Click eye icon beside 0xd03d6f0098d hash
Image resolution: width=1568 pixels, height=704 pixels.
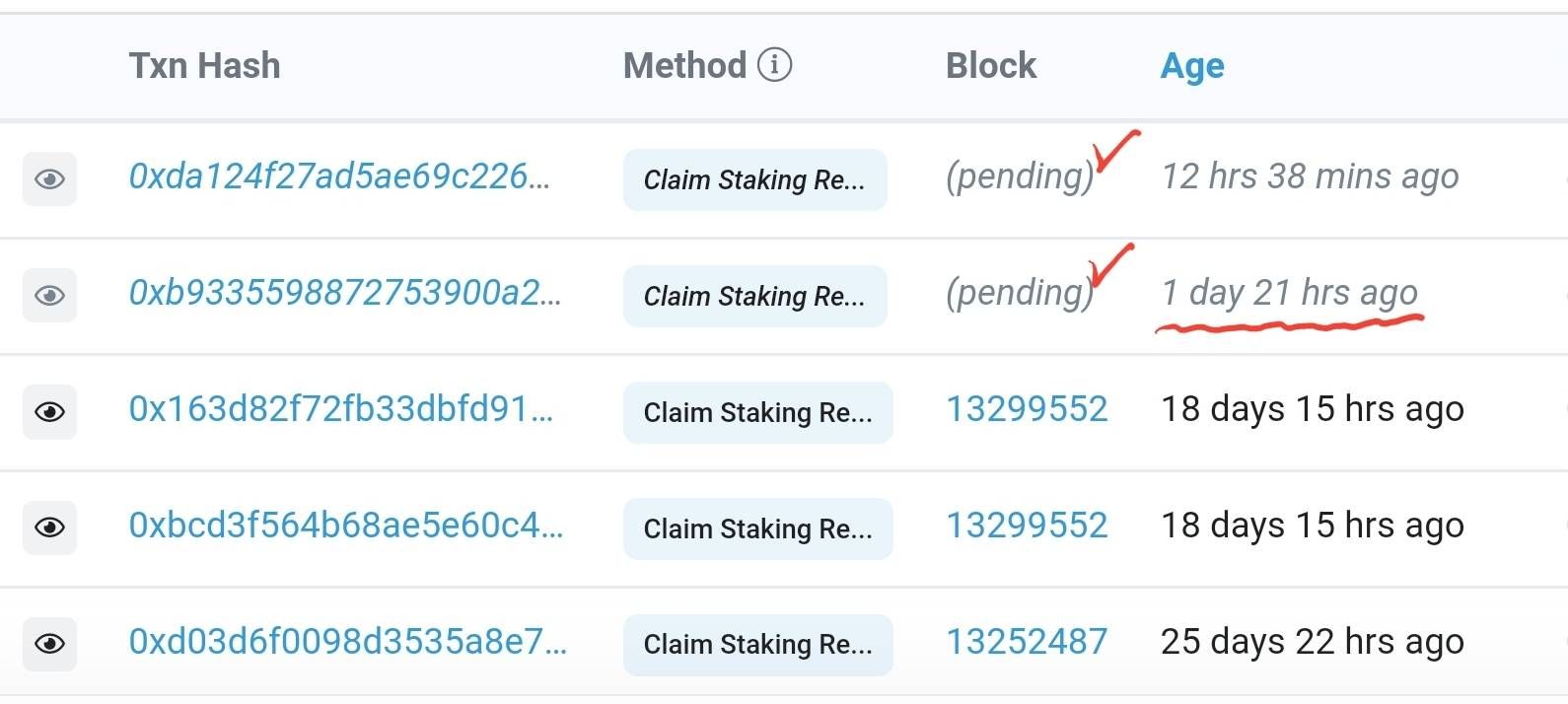pos(49,644)
